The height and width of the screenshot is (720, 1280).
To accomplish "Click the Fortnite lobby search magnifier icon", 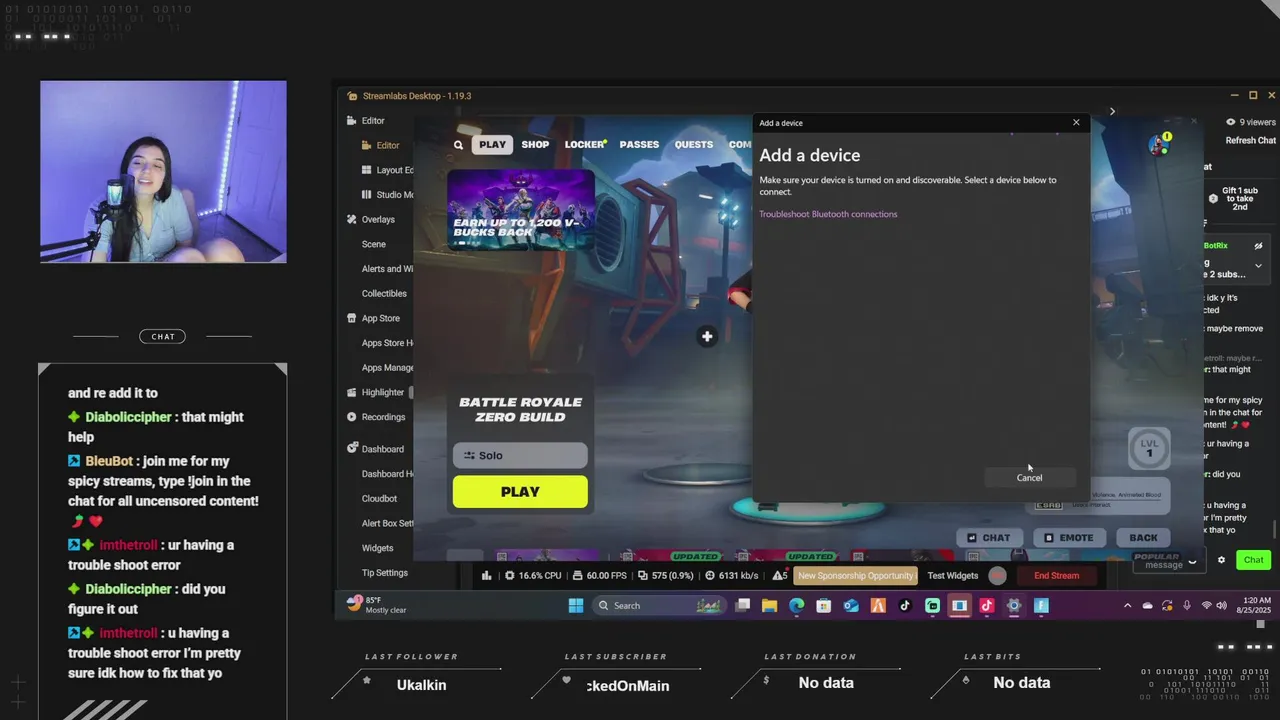I will [x=458, y=145].
